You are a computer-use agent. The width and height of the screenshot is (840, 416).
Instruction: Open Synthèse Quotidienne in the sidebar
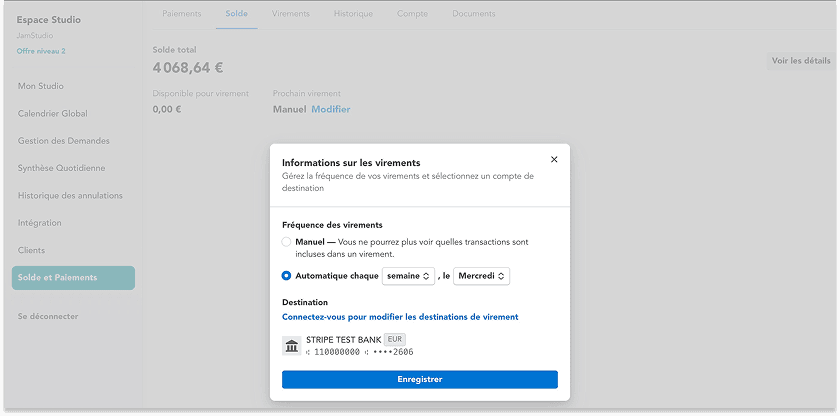(62, 168)
